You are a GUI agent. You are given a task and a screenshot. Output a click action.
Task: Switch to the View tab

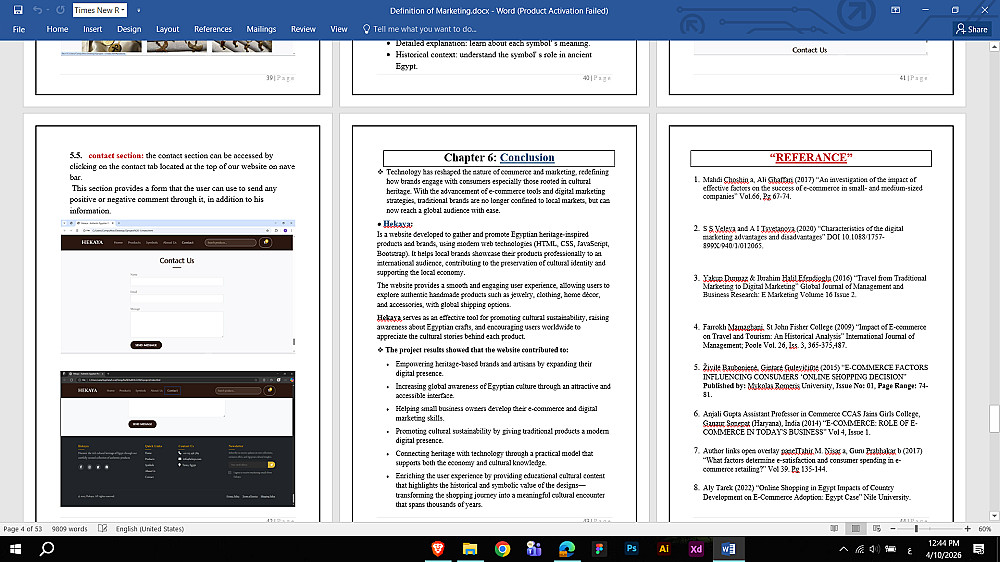(x=339, y=29)
